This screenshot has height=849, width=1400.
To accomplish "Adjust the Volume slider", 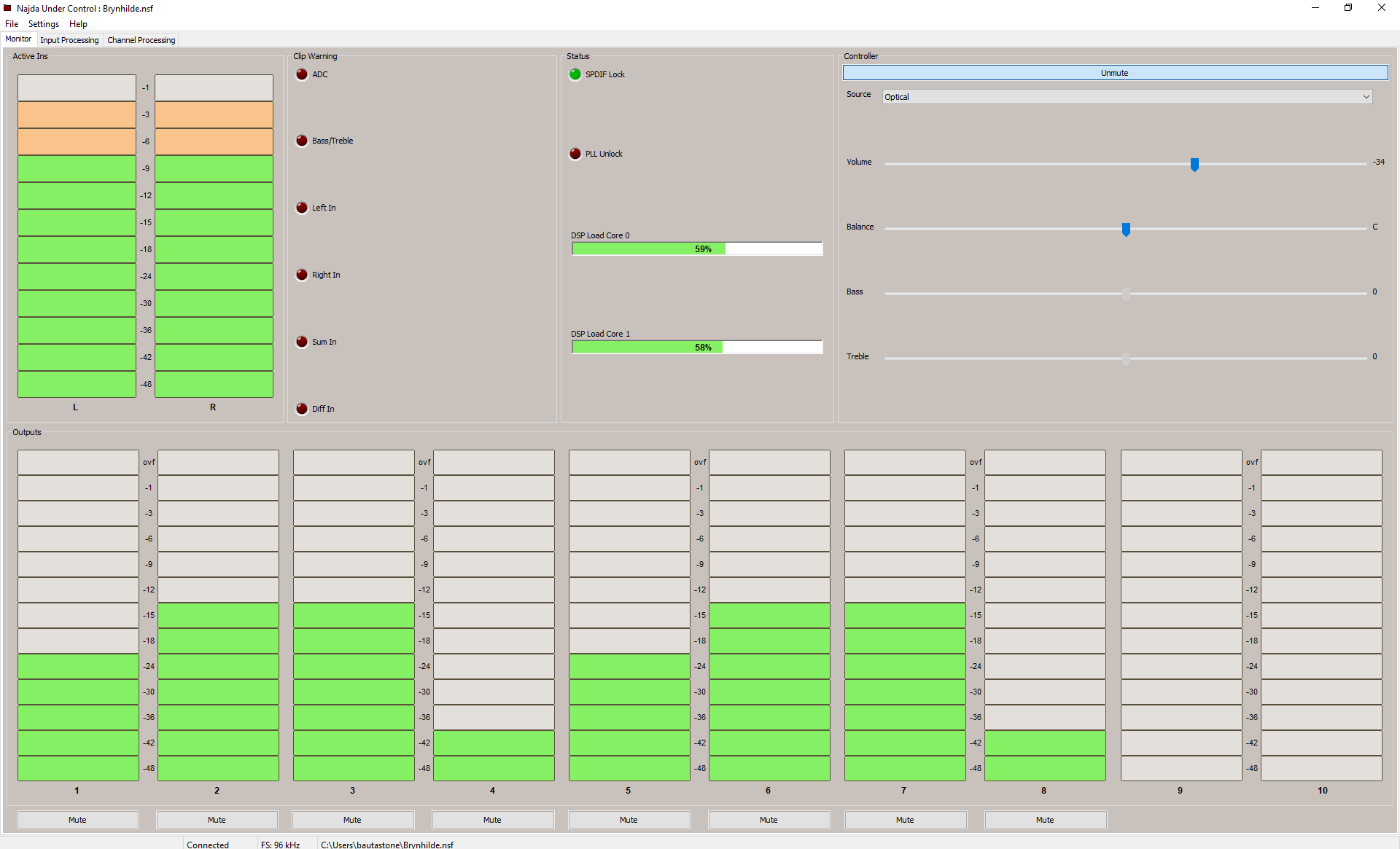I will (x=1194, y=165).
